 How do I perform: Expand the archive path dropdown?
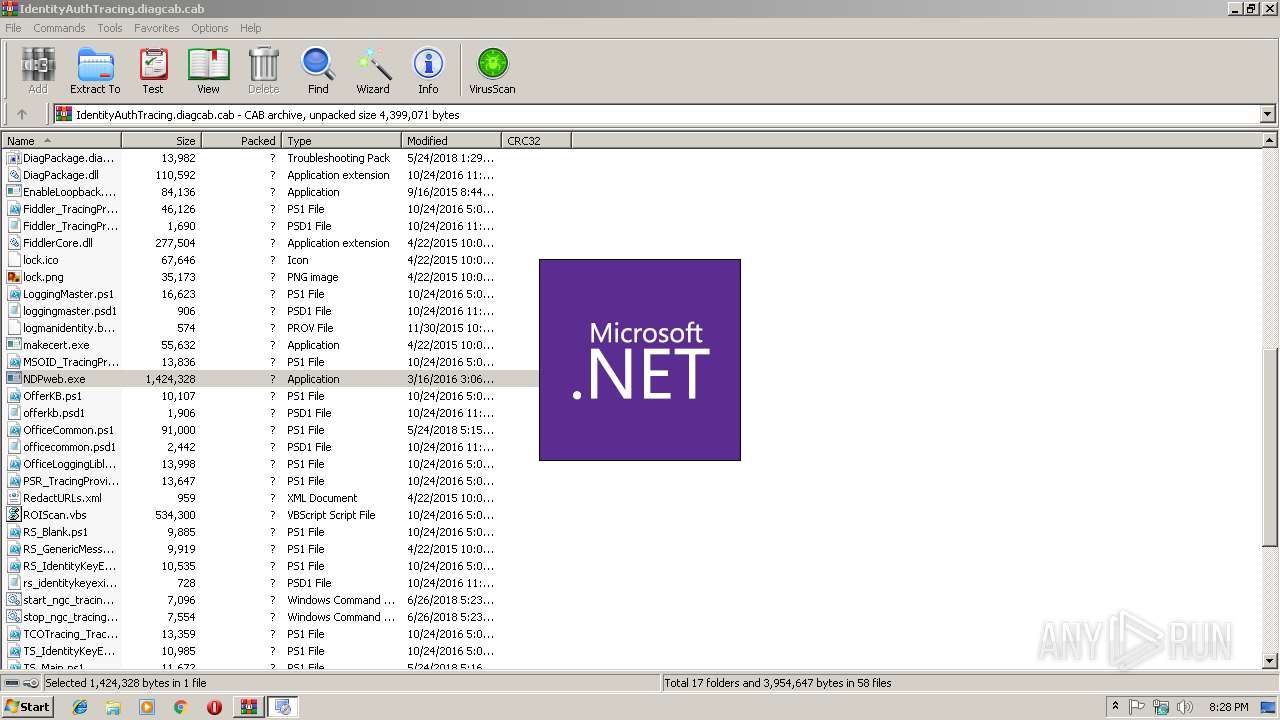tap(1267, 114)
